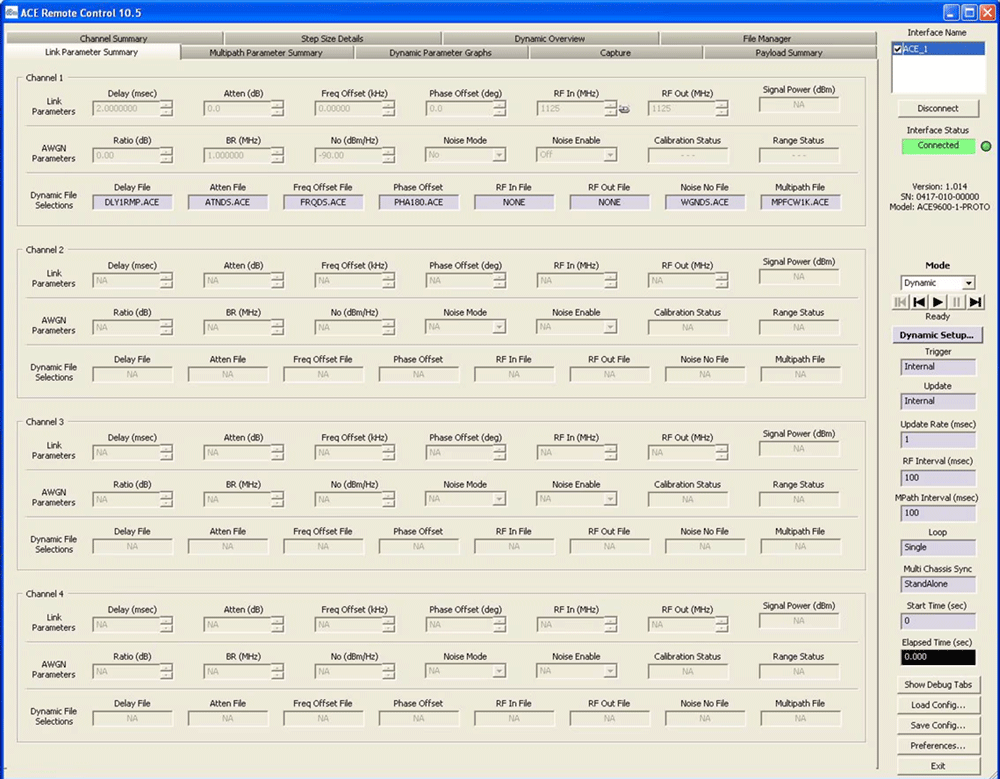Click the green connection status indicator

[x=985, y=146]
